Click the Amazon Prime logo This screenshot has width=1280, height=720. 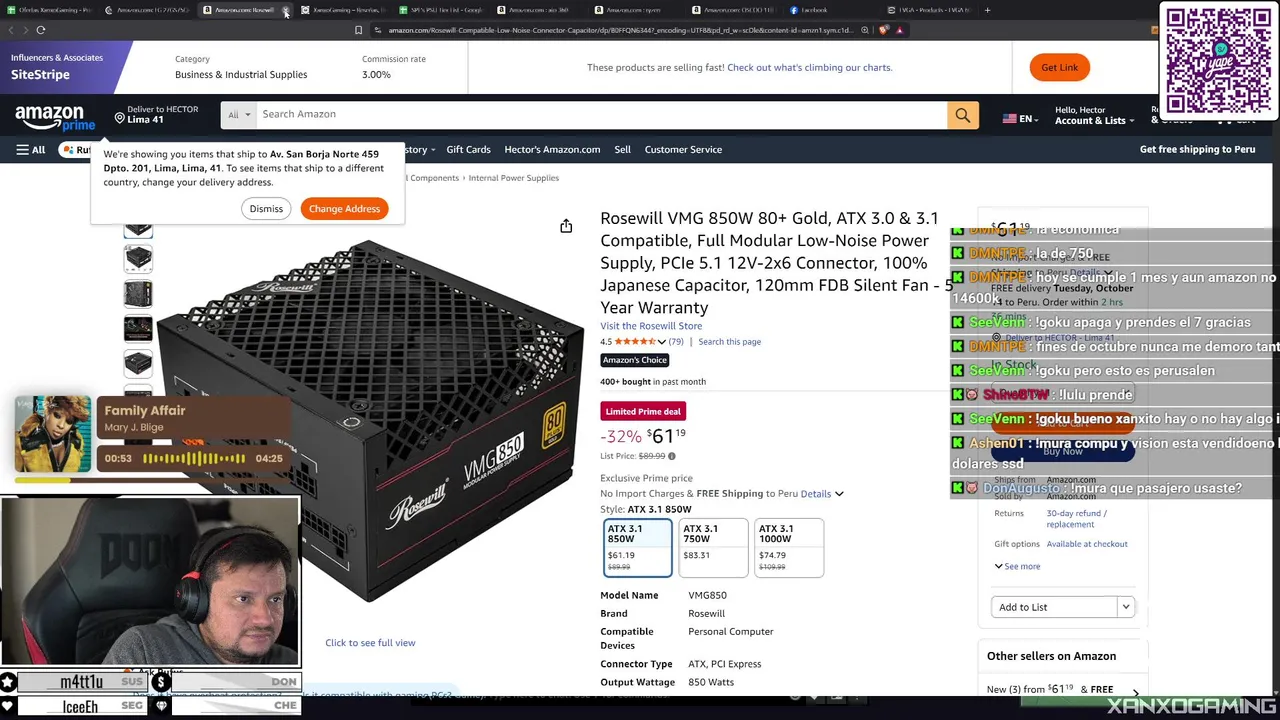click(x=54, y=118)
